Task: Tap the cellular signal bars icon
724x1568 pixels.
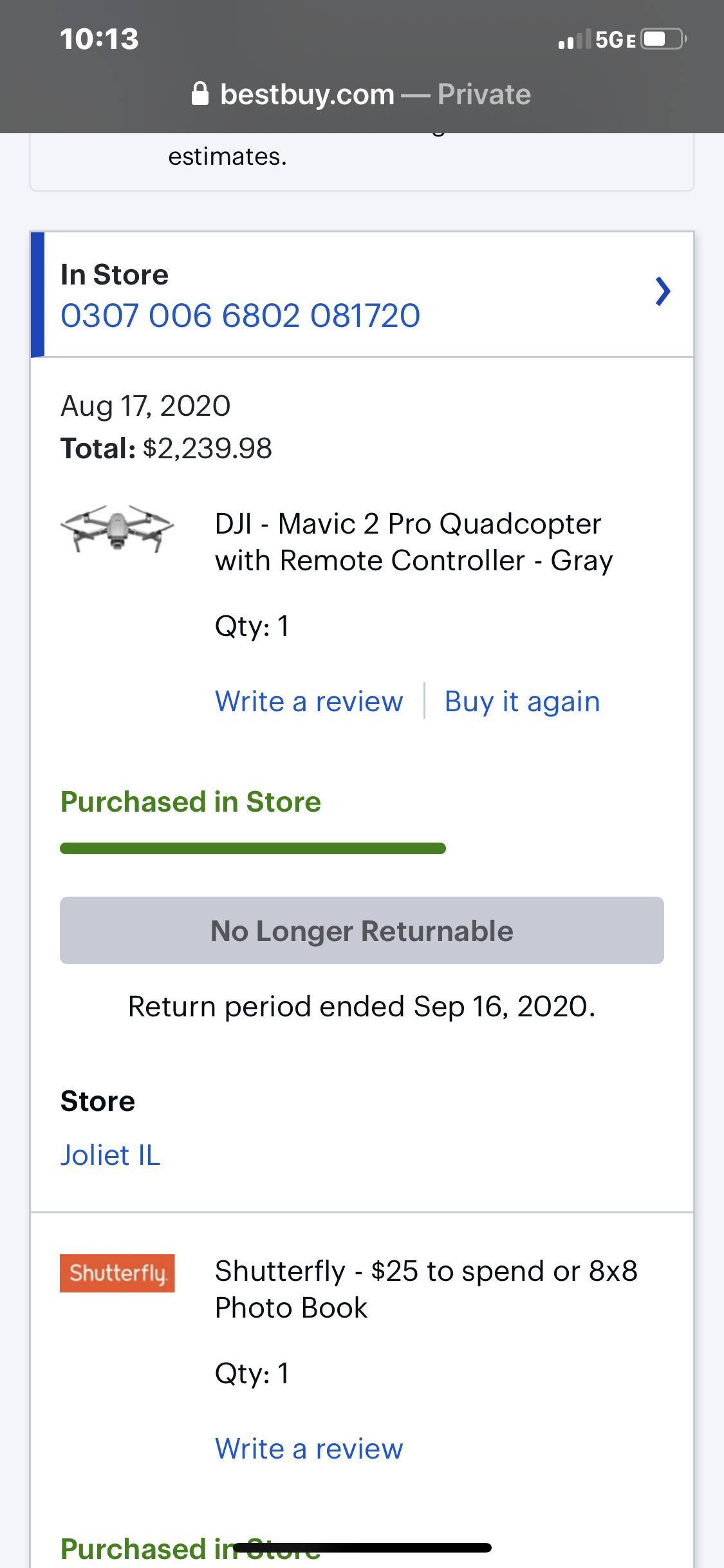Action: coord(574,40)
